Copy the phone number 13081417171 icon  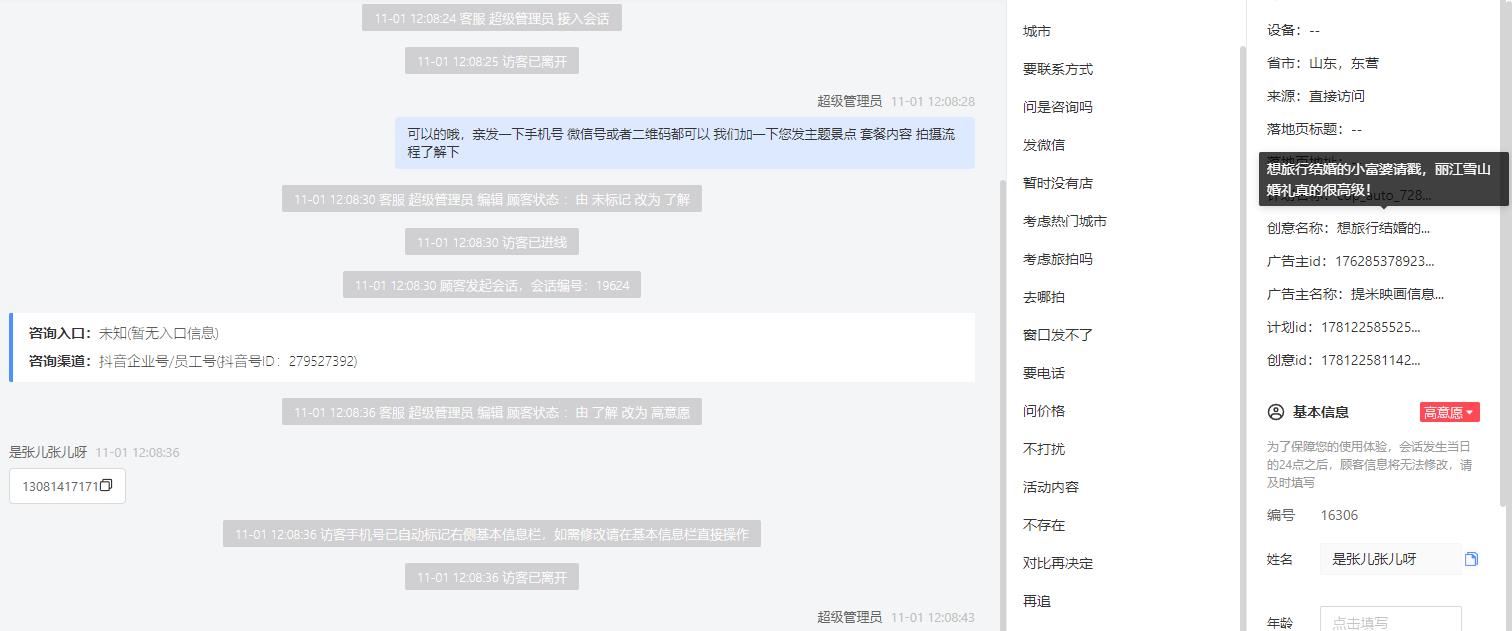tap(106, 486)
